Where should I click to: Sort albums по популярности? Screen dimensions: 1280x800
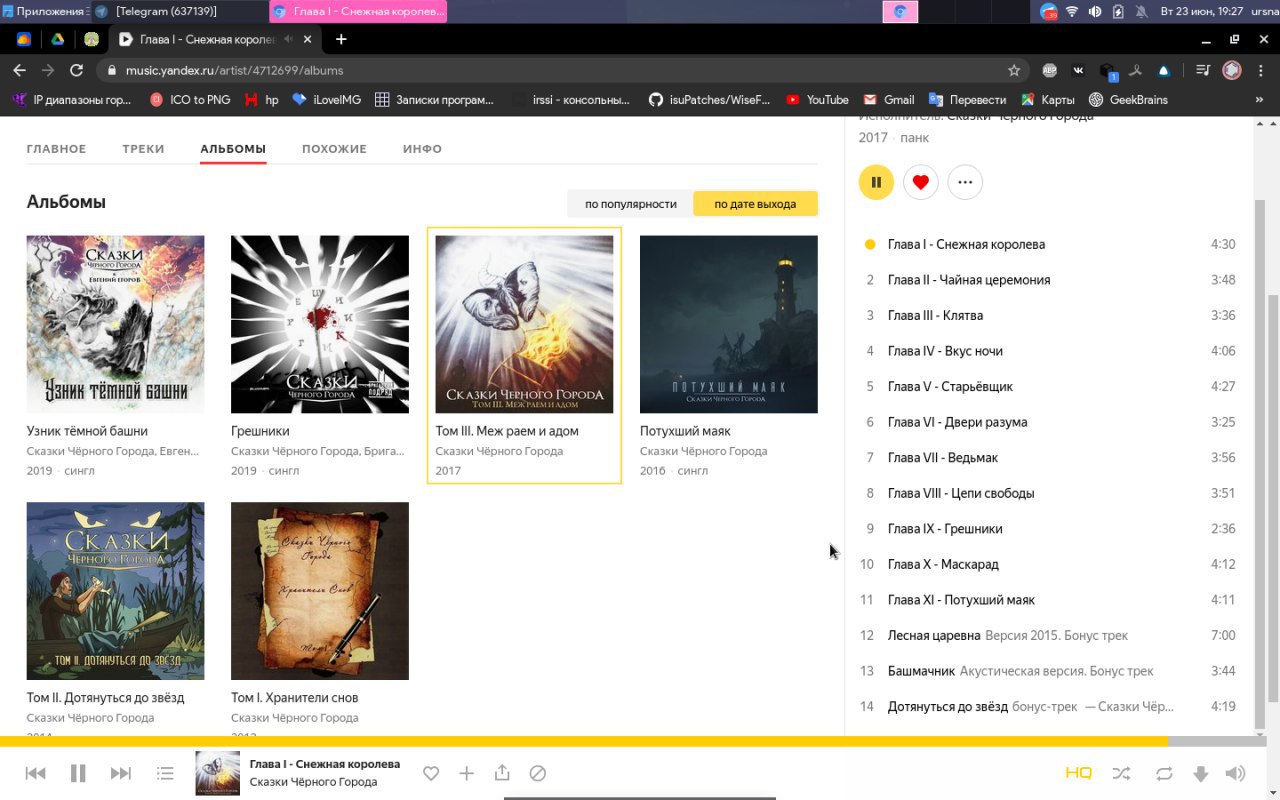click(631, 204)
